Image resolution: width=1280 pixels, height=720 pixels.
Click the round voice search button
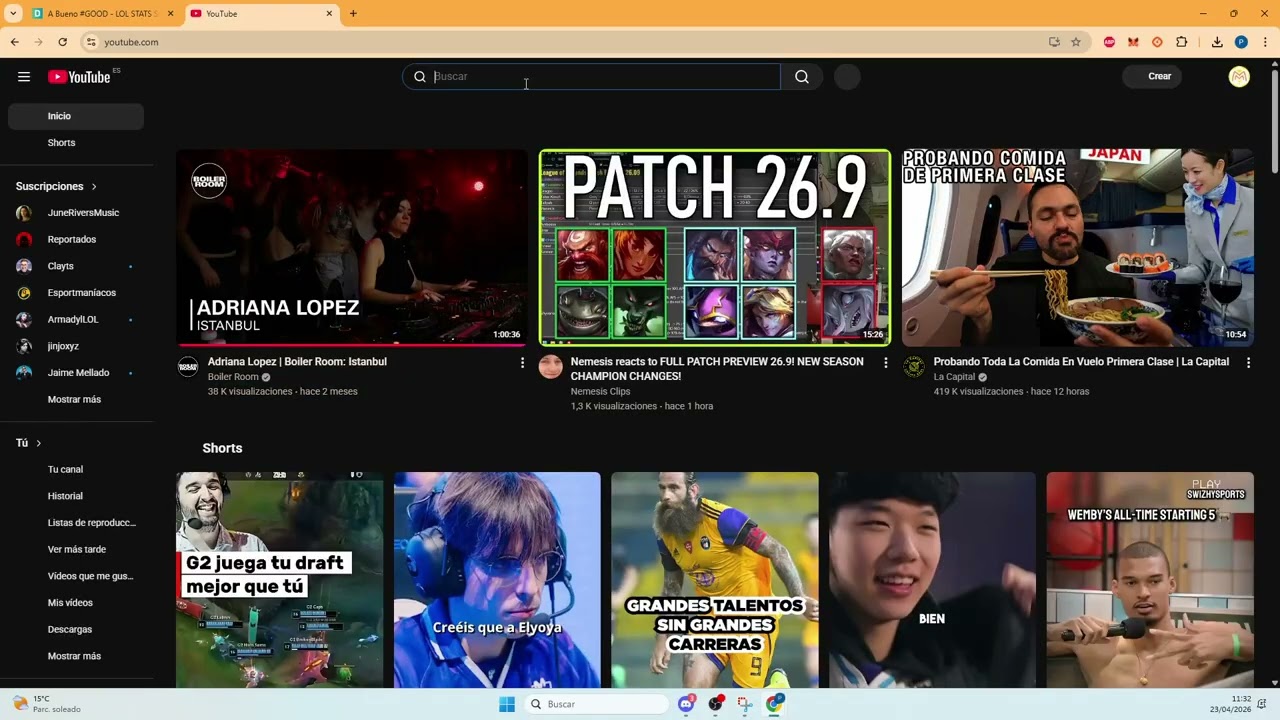tap(847, 77)
